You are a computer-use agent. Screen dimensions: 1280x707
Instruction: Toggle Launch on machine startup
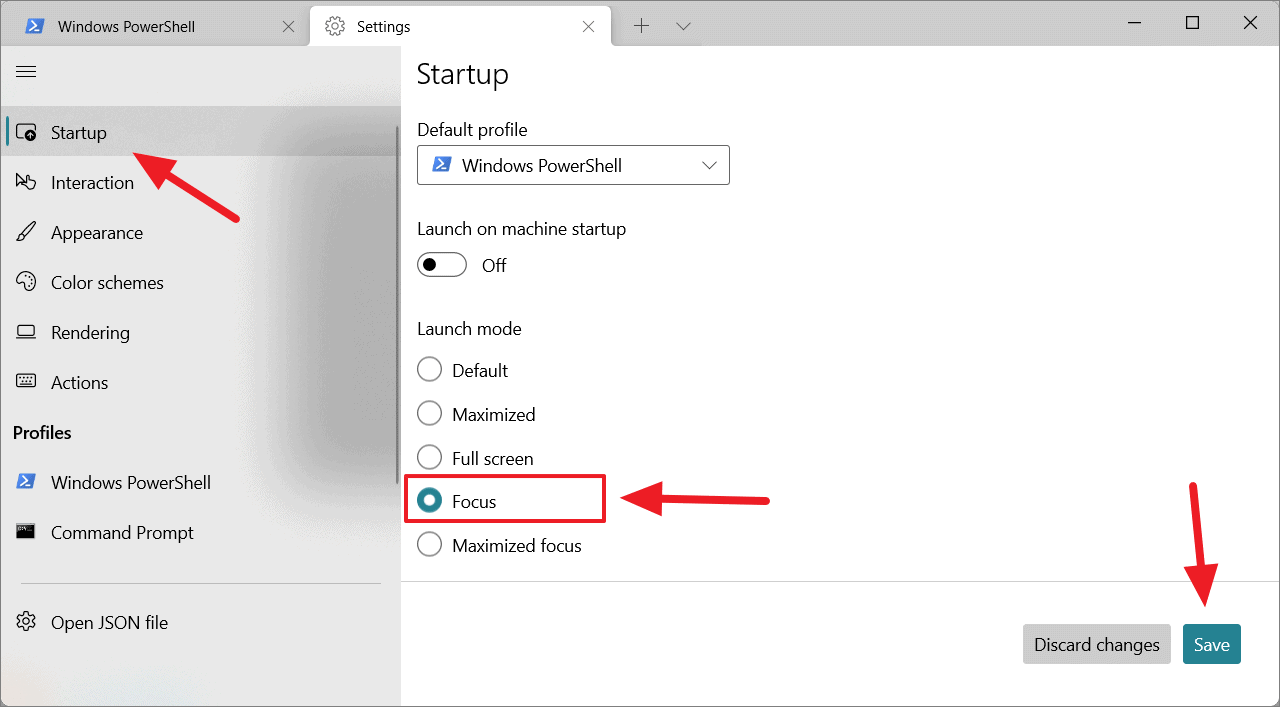click(x=441, y=264)
